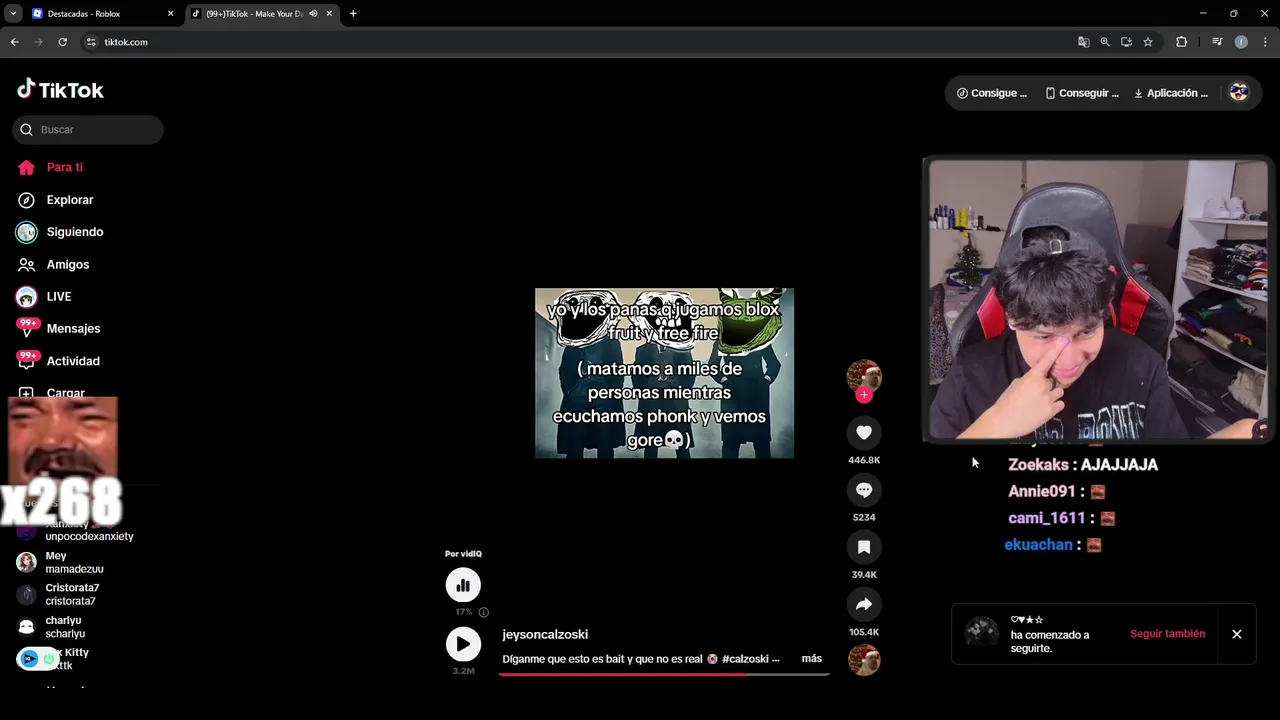Dismiss the follower notification
The image size is (1280, 720).
click(1237, 634)
